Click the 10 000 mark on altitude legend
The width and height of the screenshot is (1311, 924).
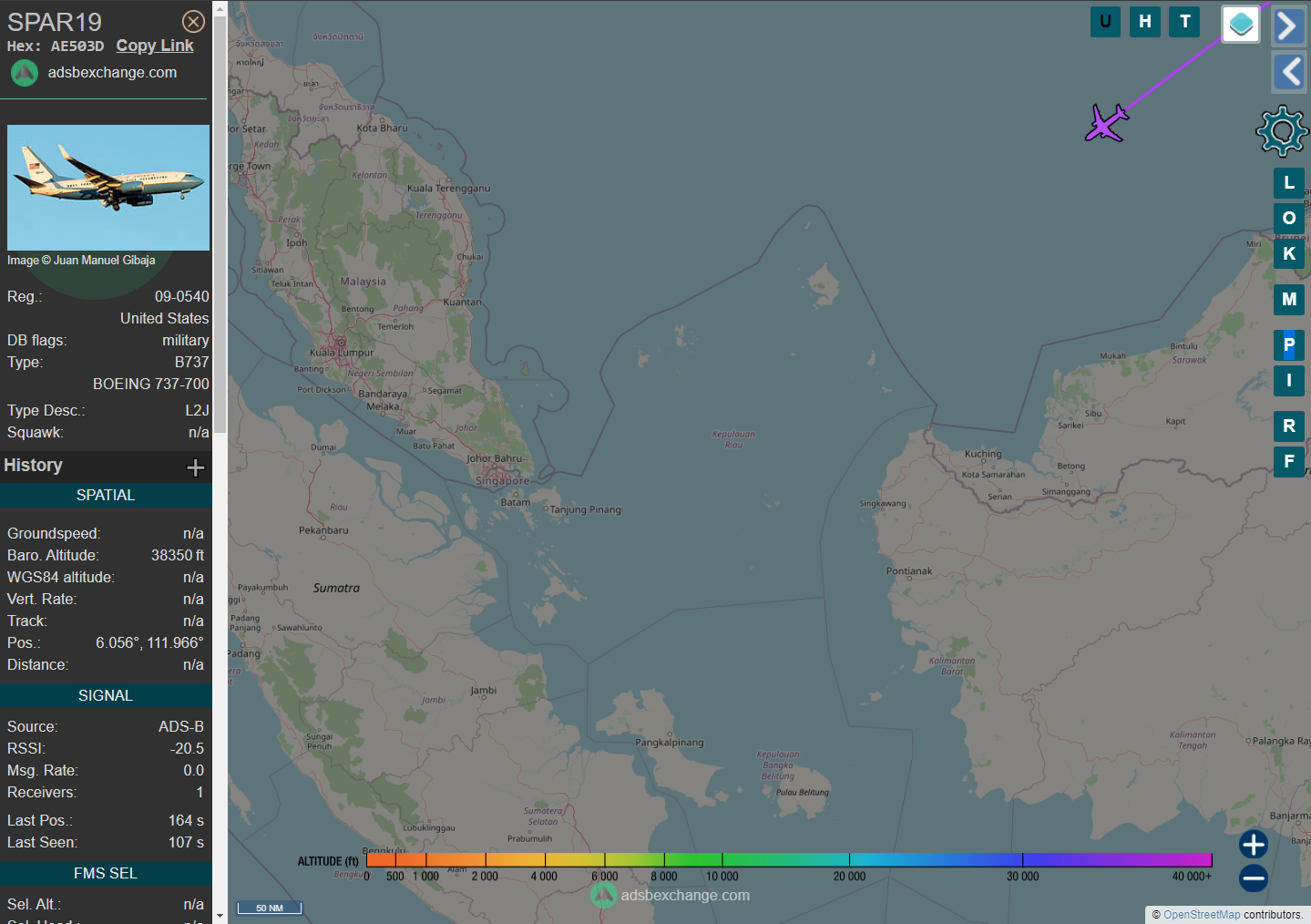pyautogui.click(x=722, y=877)
